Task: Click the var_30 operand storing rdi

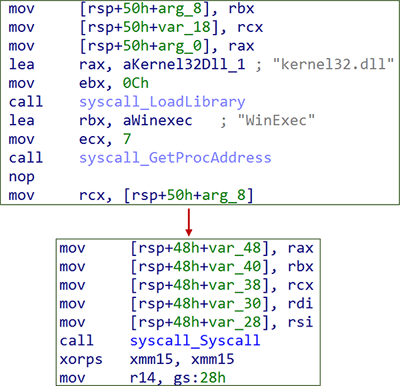Action: click(235, 304)
